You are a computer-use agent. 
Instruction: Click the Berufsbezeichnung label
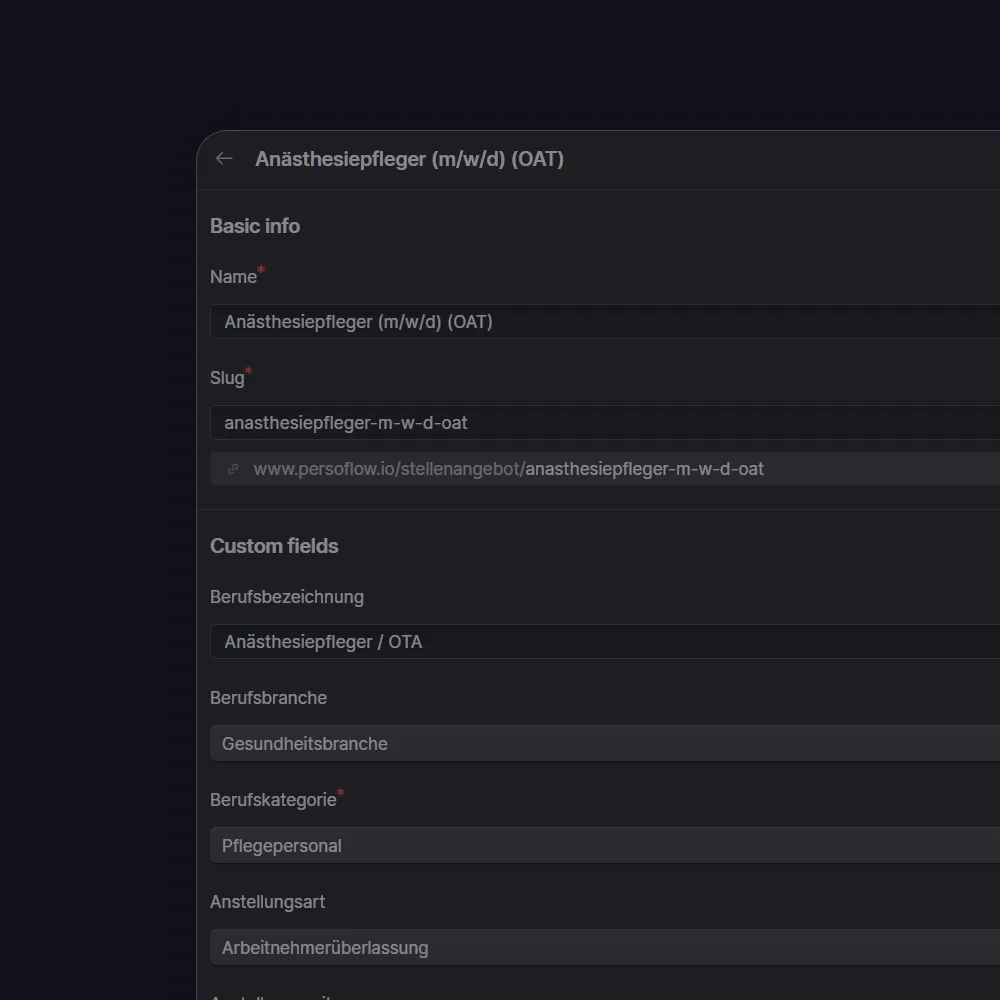pyautogui.click(x=287, y=598)
